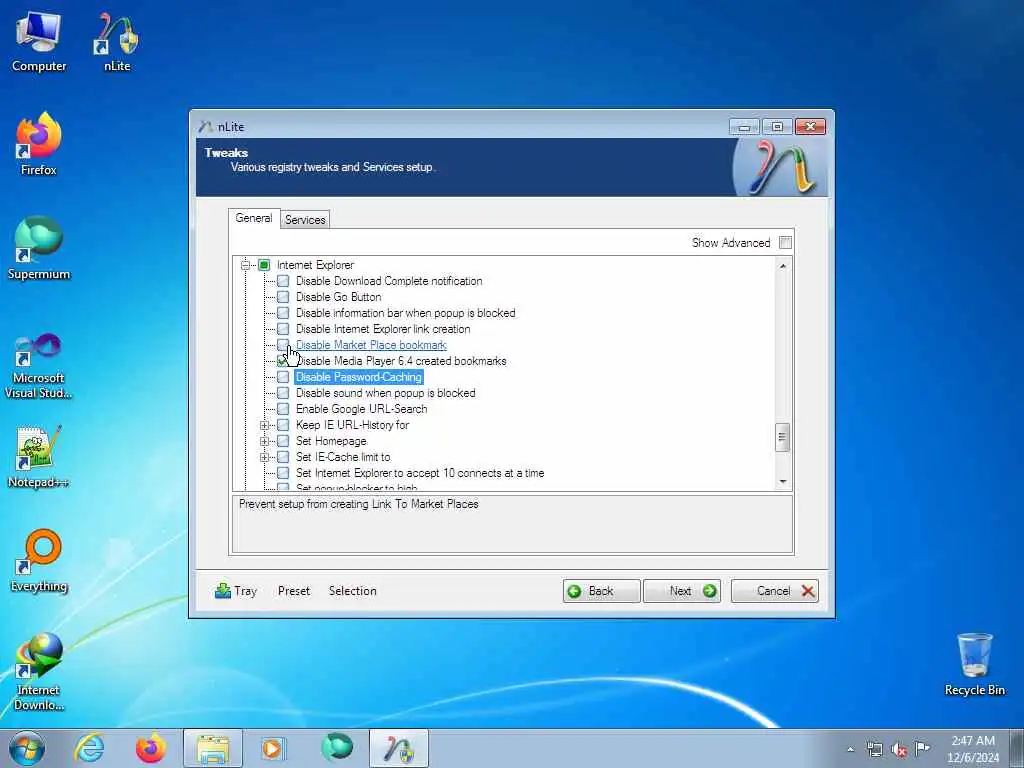Viewport: 1024px width, 768px height.
Task: Open the Recycle Bin
Action: [974, 665]
